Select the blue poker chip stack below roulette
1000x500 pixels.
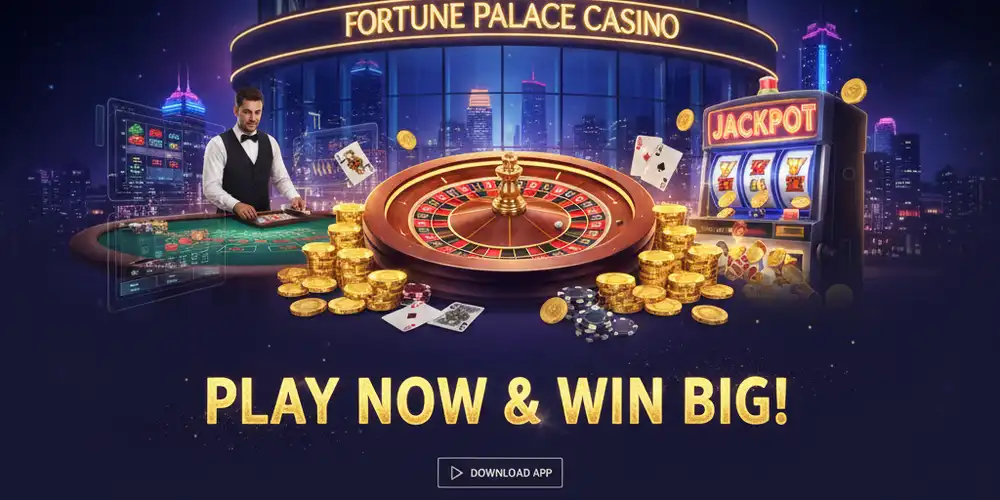tap(596, 313)
